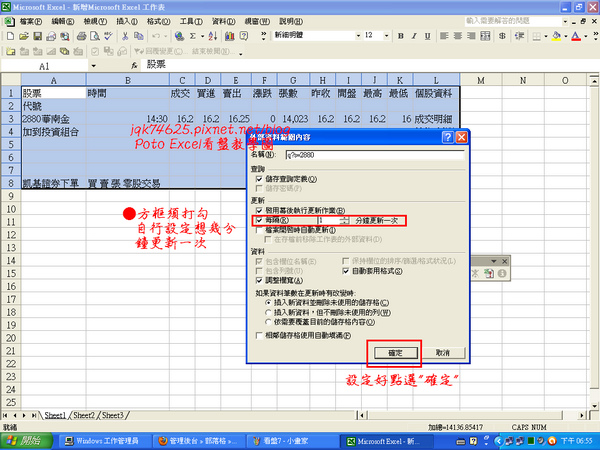Open font color dropdown arrow
This screenshot has width=600, height=450.
click(586, 36)
